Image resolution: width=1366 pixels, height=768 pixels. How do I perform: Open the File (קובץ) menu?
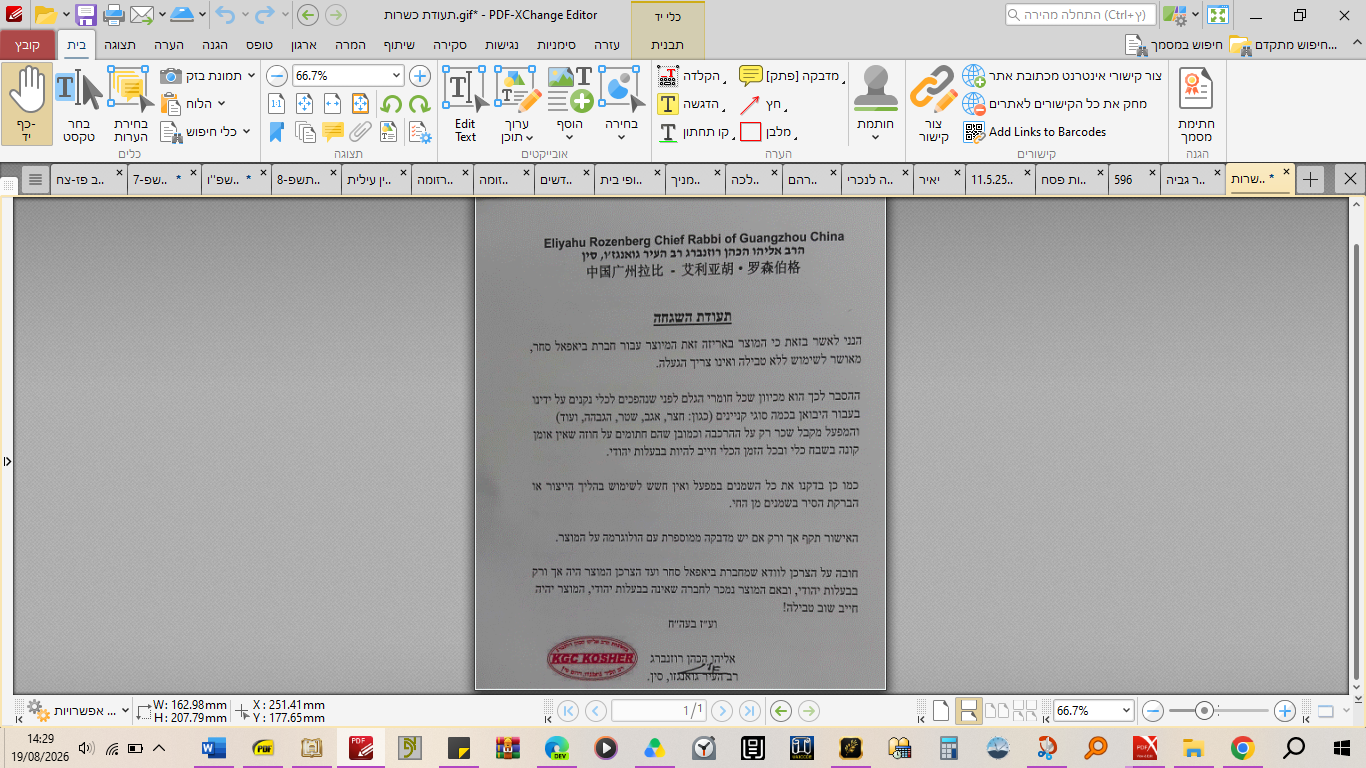coord(28,45)
